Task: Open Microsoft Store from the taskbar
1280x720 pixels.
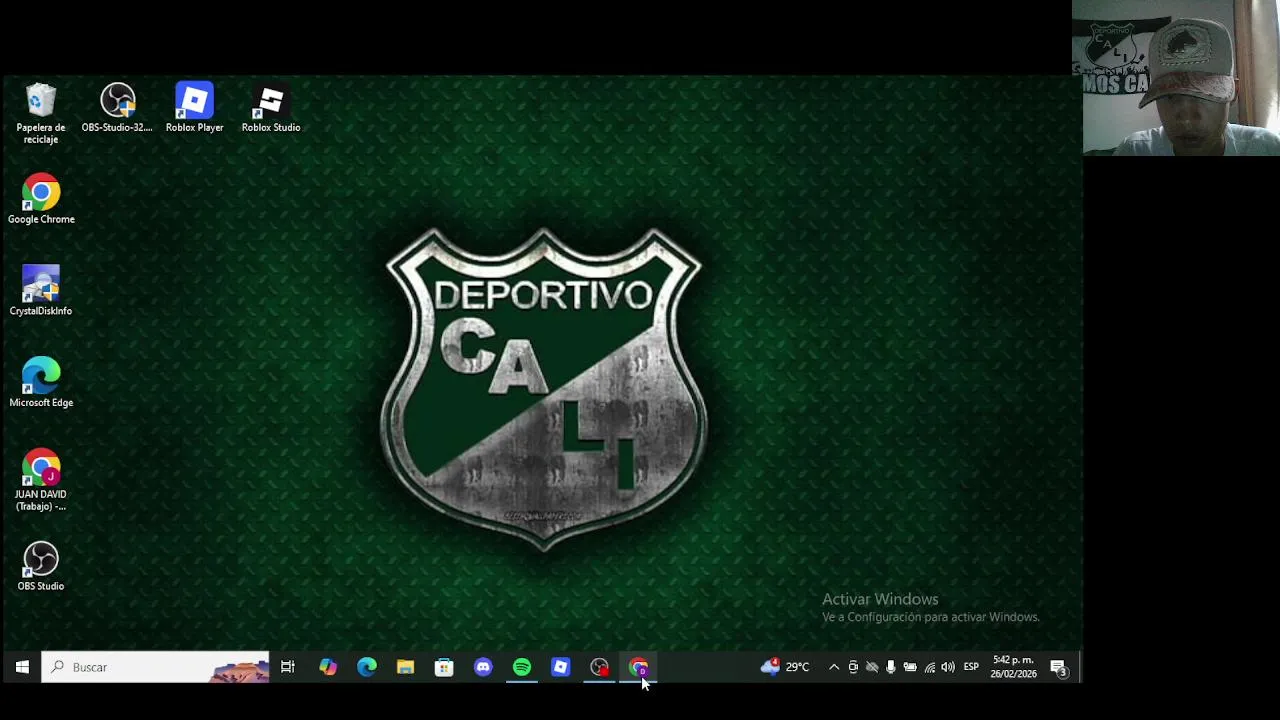Action: [444, 667]
